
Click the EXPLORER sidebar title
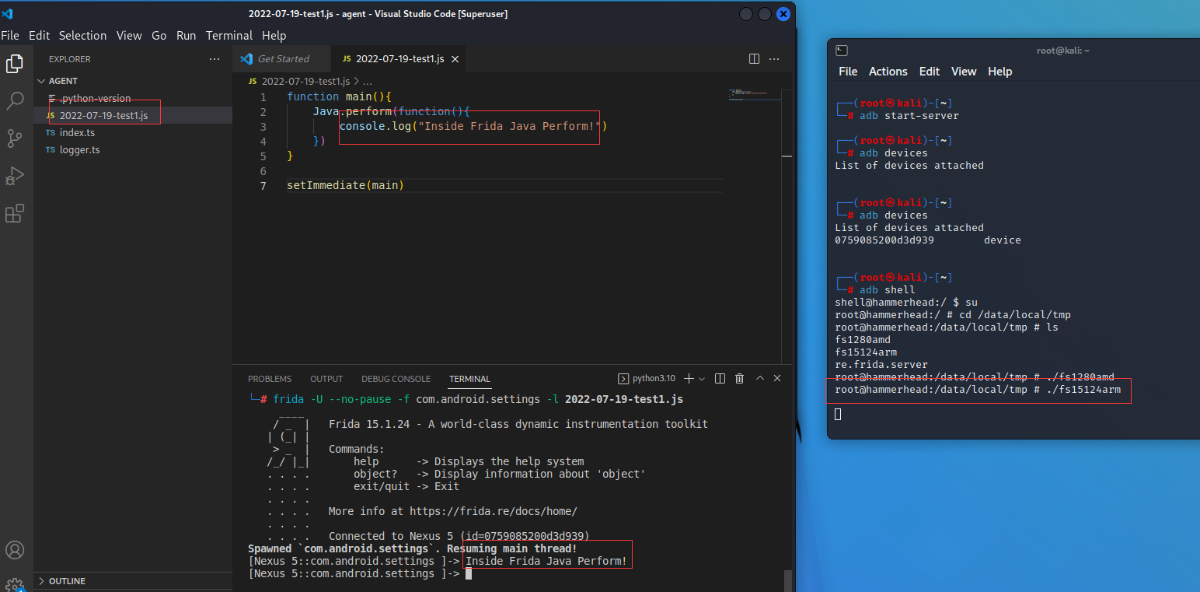pos(70,59)
